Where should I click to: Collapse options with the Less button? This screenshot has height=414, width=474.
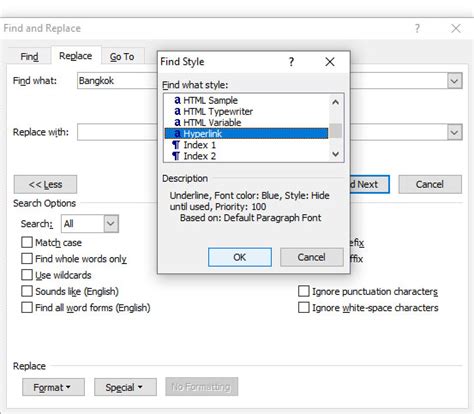45,184
